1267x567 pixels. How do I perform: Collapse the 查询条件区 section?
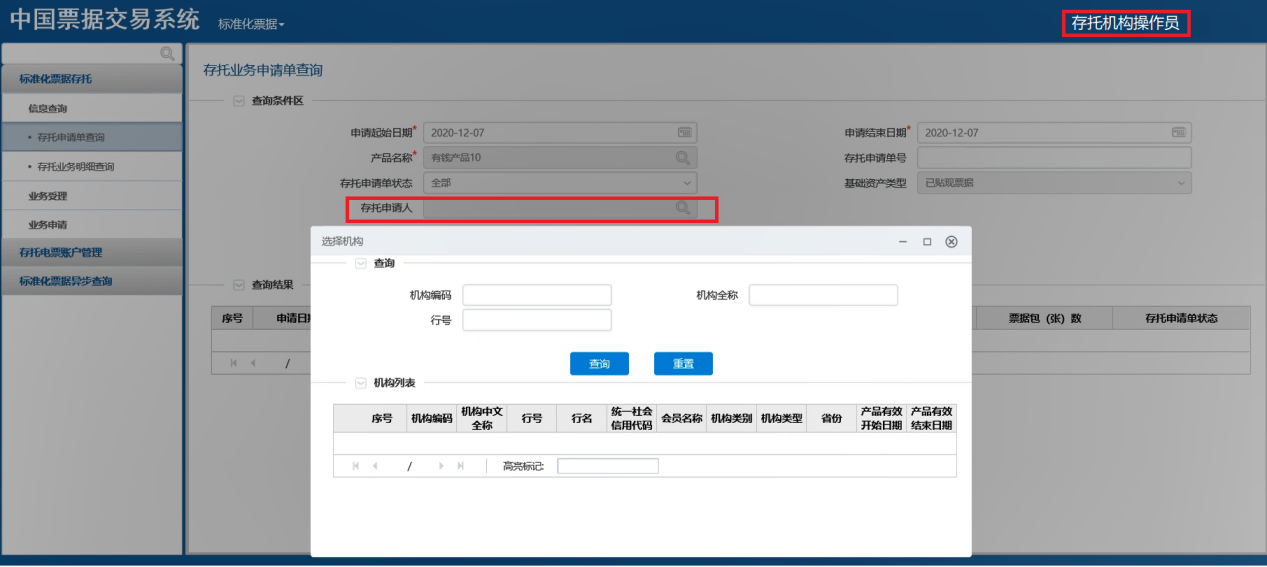click(238, 101)
